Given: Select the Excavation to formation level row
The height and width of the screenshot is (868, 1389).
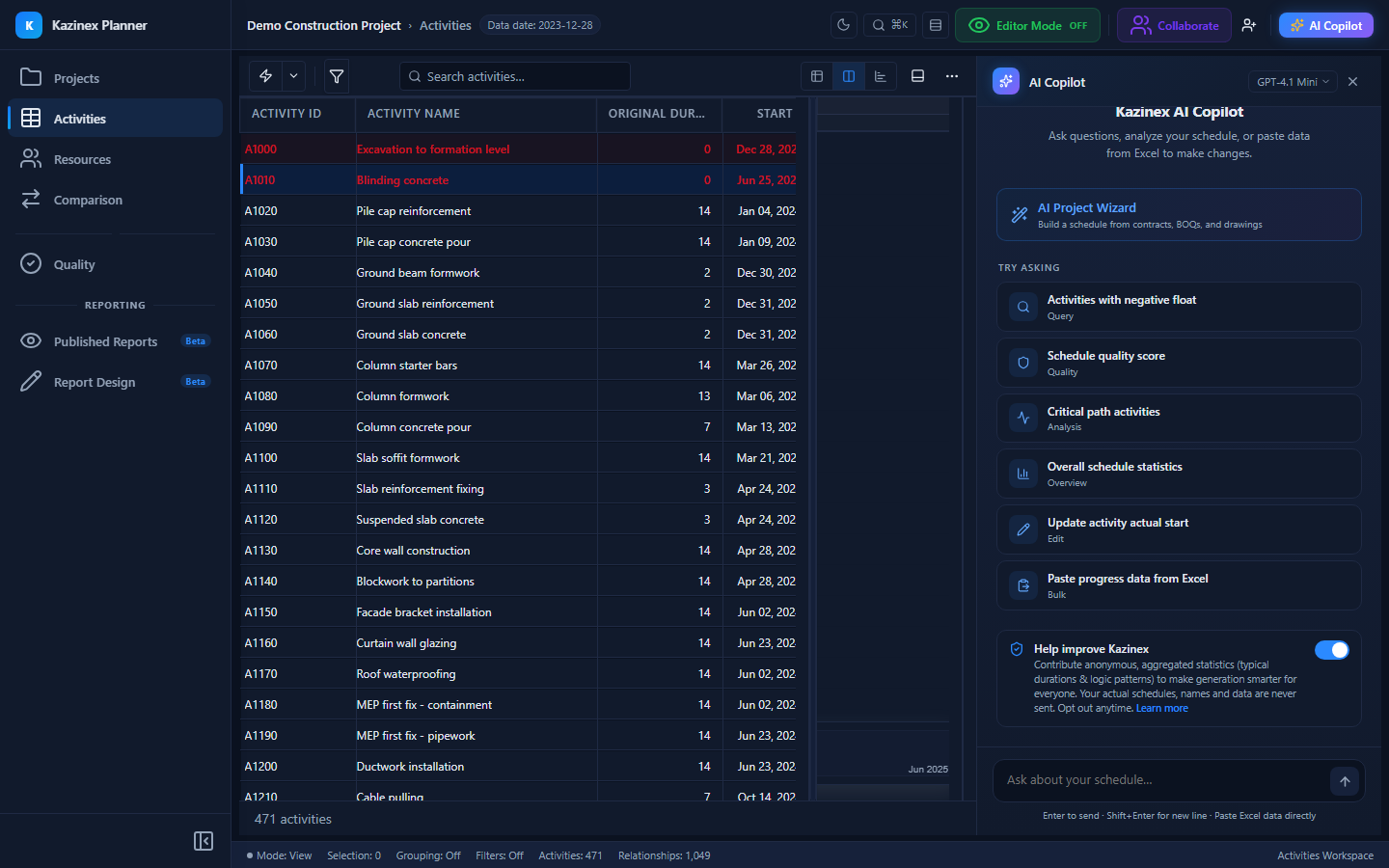Looking at the screenshot, I should point(520,149).
